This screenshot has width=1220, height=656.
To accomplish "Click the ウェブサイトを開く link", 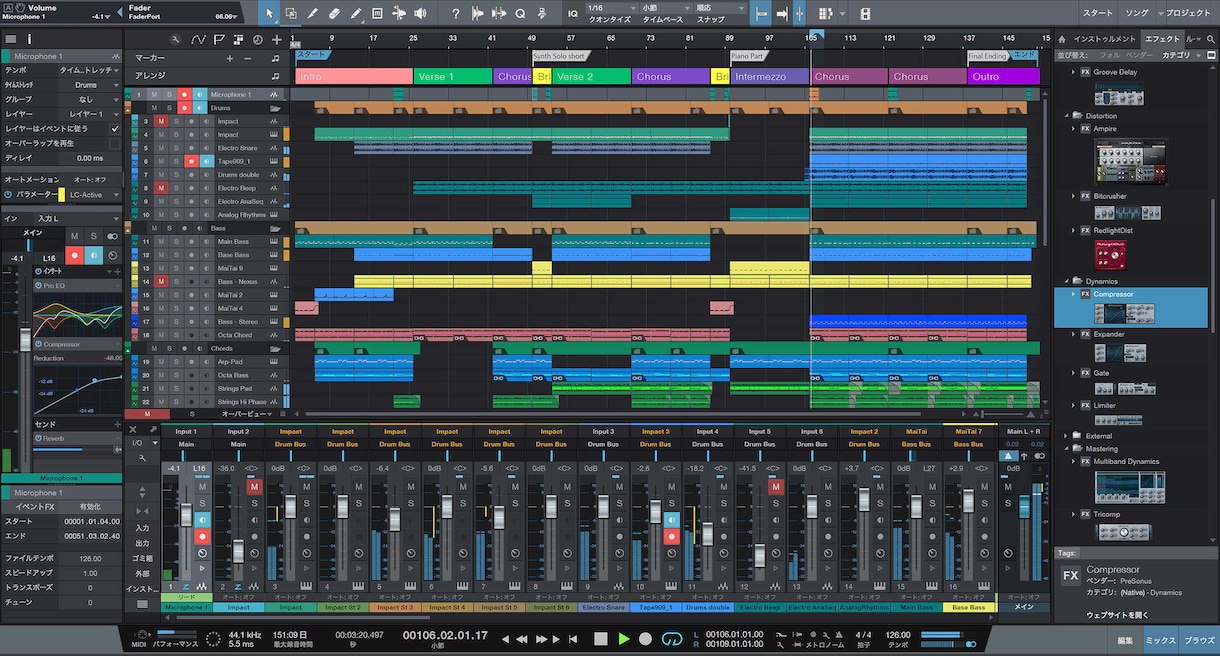I will click(1118, 614).
